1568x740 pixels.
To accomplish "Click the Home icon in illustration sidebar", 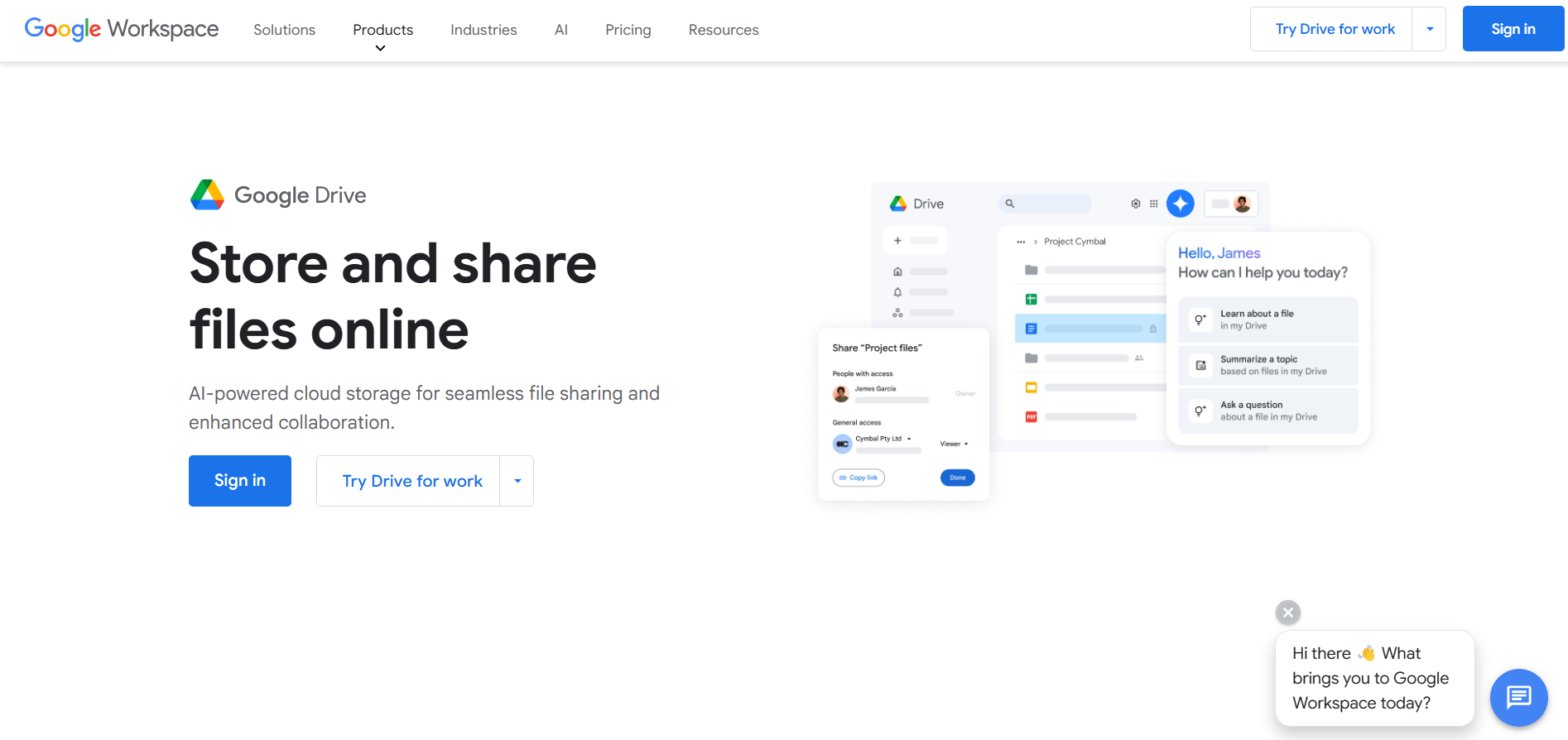I will [897, 271].
